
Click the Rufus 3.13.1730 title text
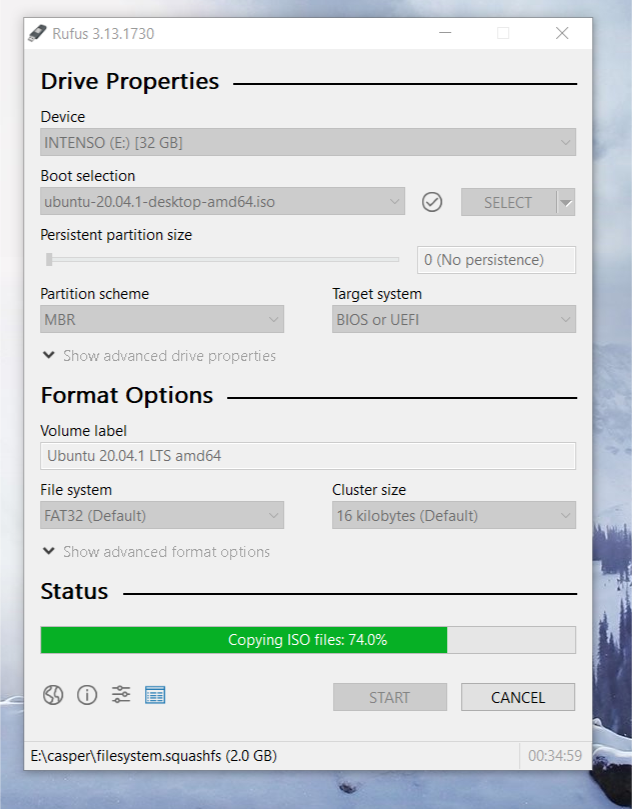tap(103, 34)
